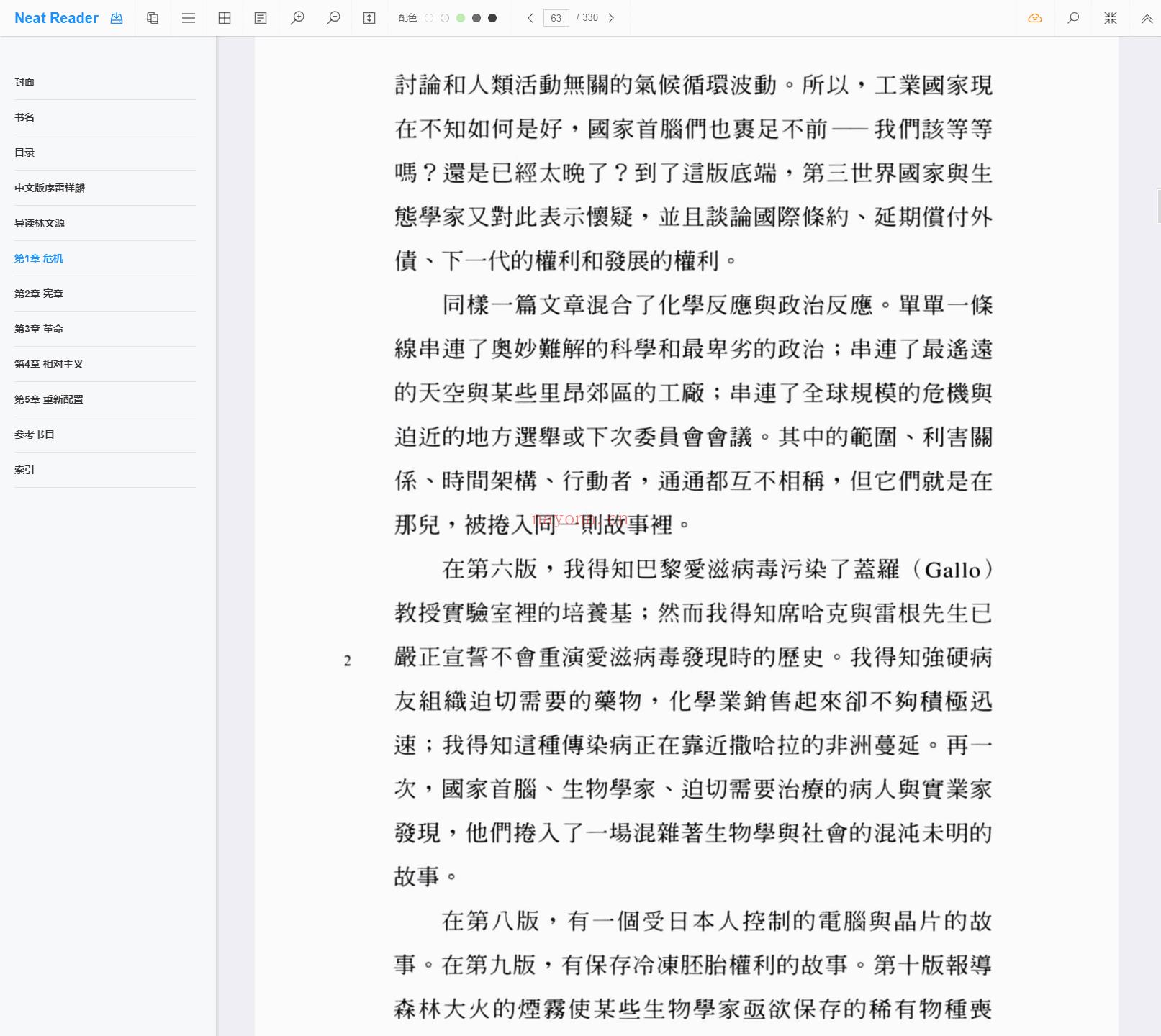The image size is (1161, 1036).
Task: Select 第1章 危机 in contents
Action: pyautogui.click(x=105, y=258)
